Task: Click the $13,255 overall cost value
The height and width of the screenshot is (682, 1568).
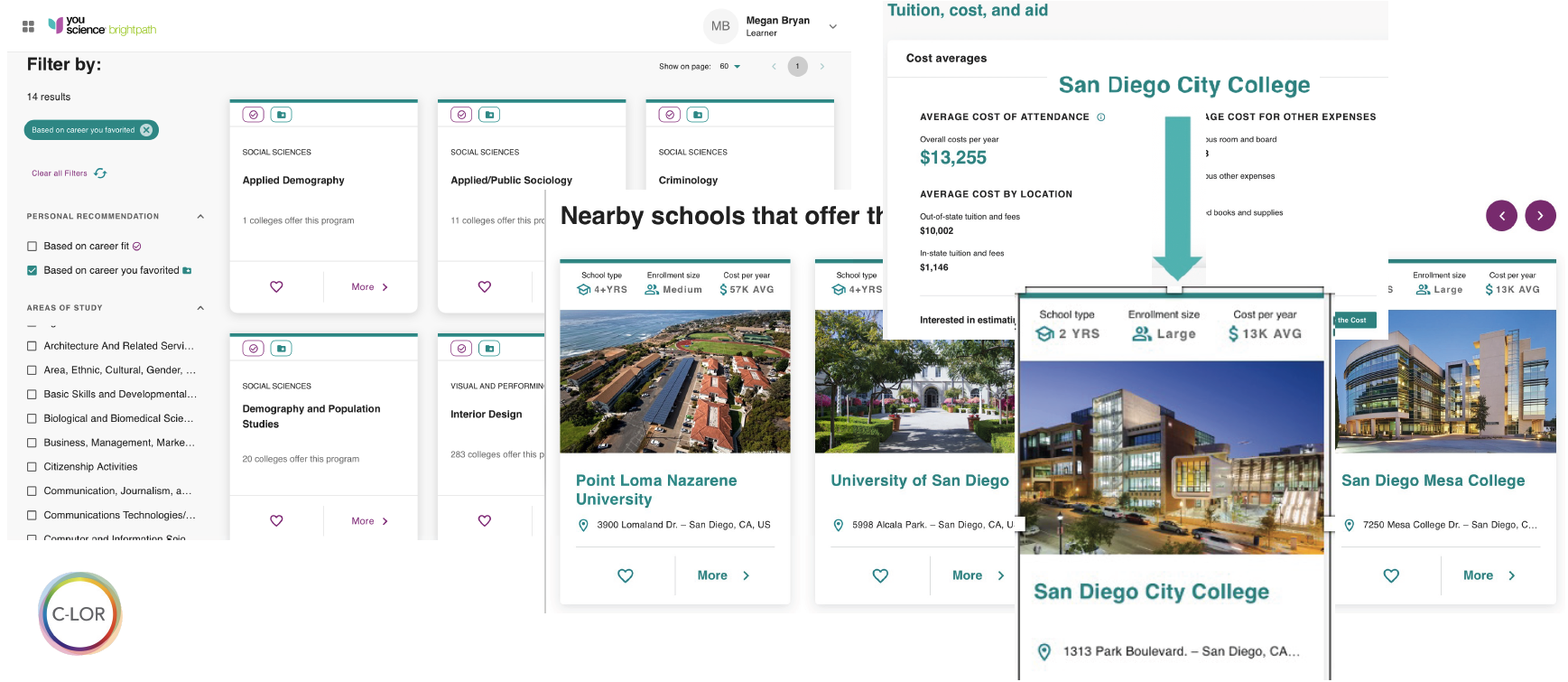Action: (x=953, y=158)
